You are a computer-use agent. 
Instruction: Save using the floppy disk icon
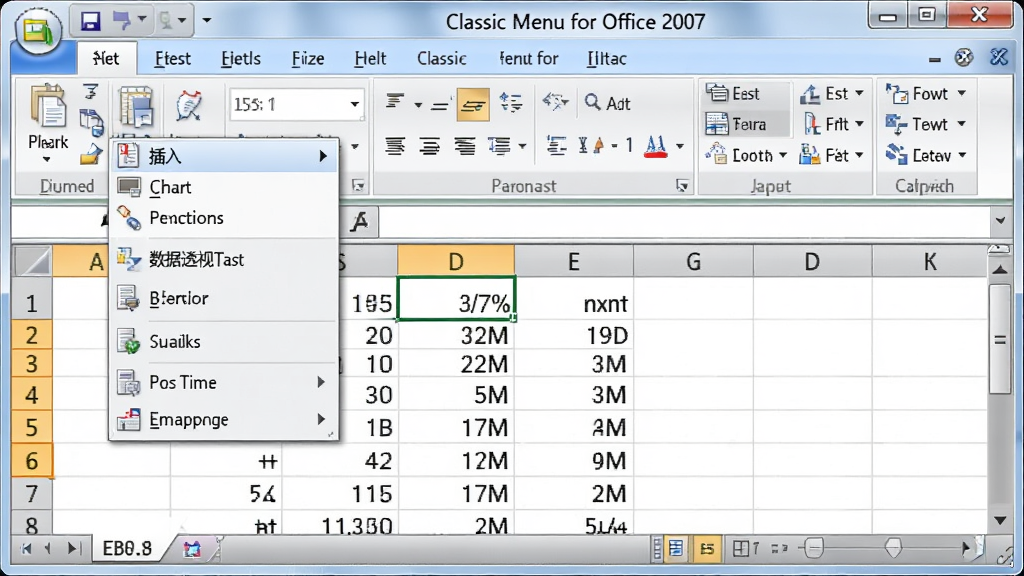[91, 20]
